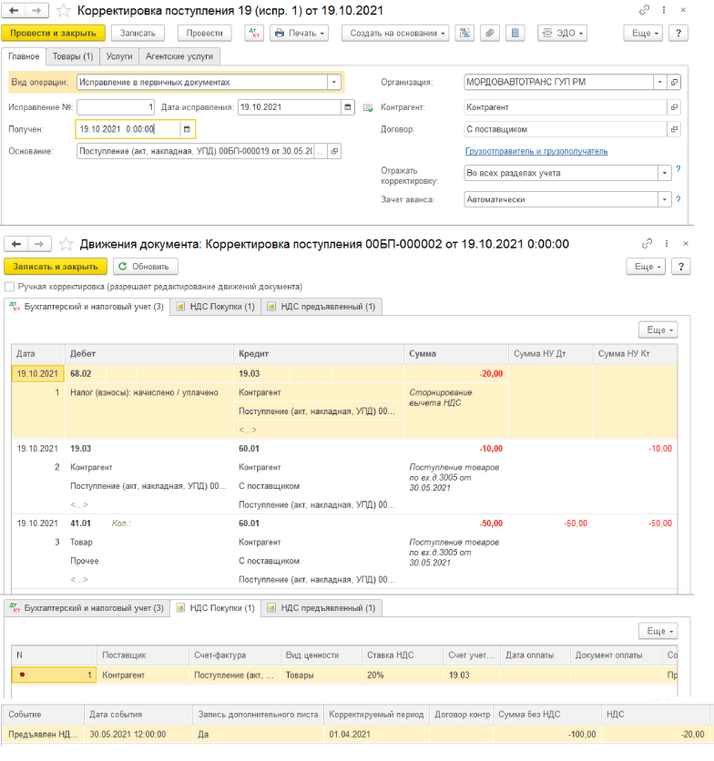Open the Создать на основании menu
714x761 pixels.
click(x=398, y=33)
